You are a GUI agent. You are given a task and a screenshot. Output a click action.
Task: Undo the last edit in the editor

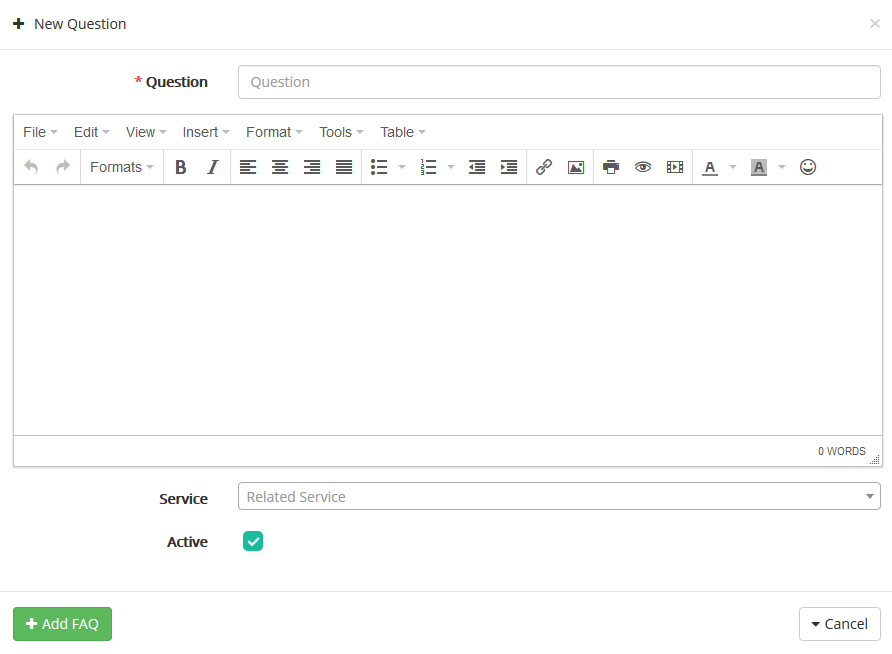pyautogui.click(x=31, y=167)
